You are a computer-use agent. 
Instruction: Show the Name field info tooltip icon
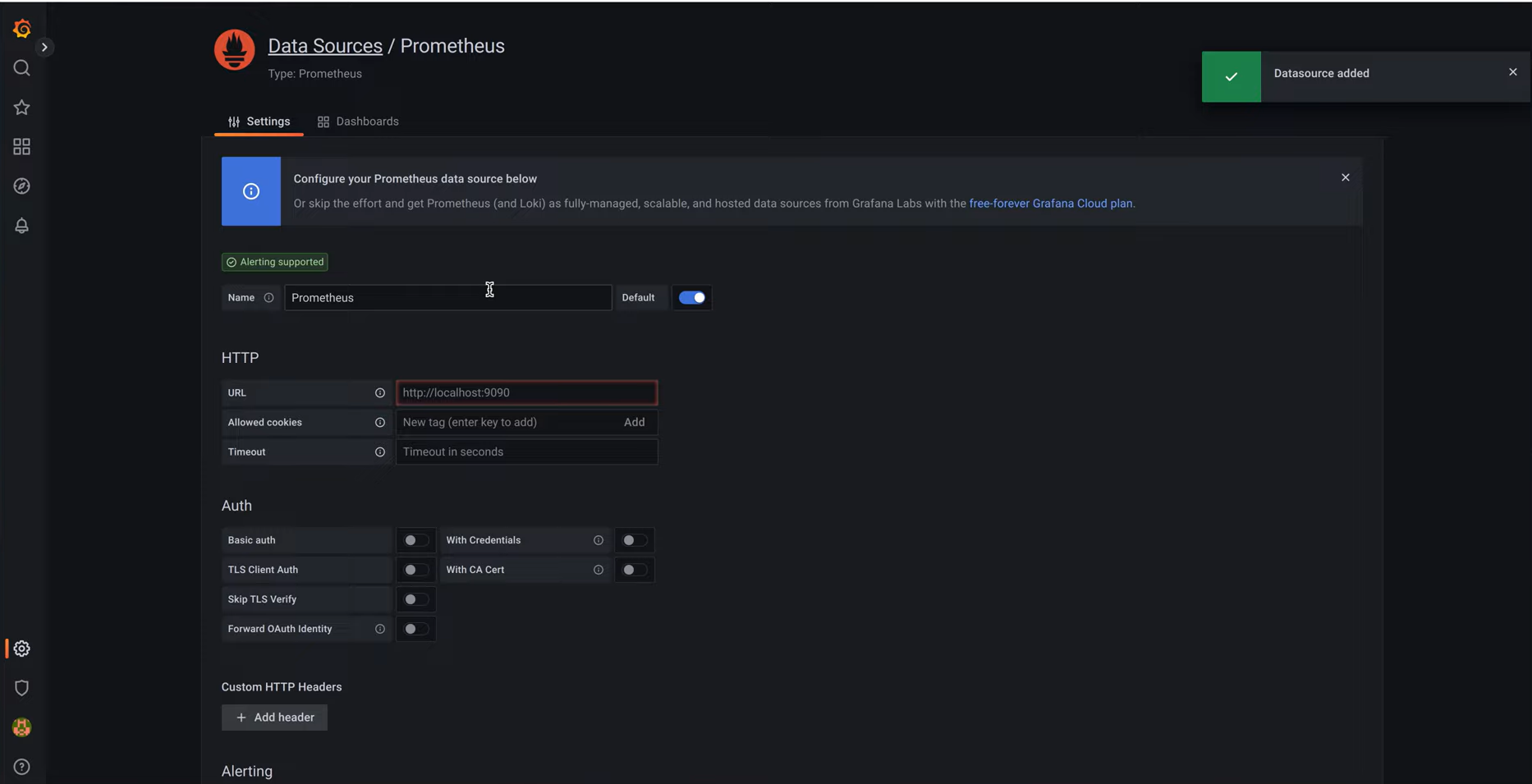pos(268,298)
